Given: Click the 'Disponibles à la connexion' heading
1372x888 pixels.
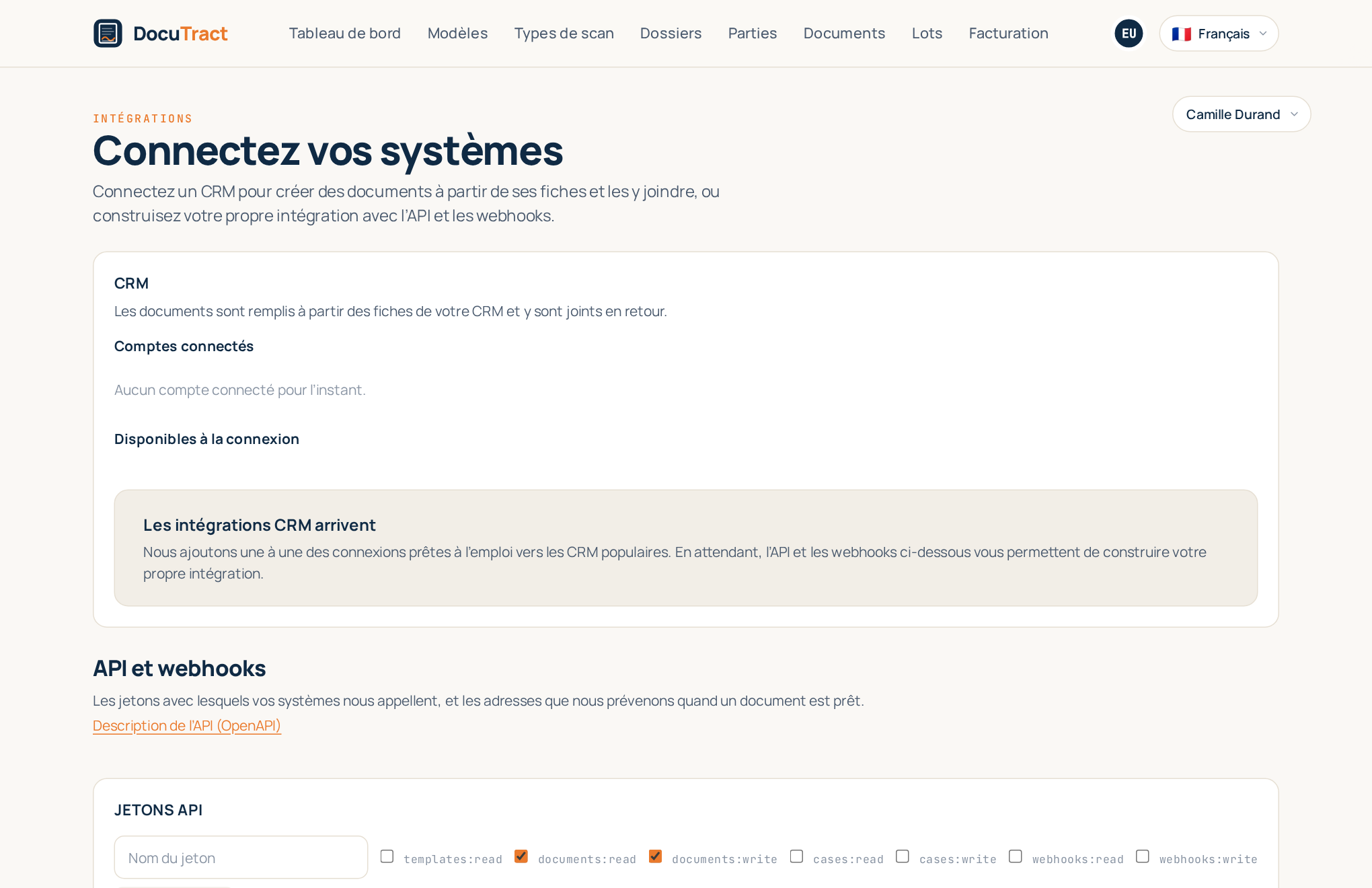Looking at the screenshot, I should coord(206,439).
